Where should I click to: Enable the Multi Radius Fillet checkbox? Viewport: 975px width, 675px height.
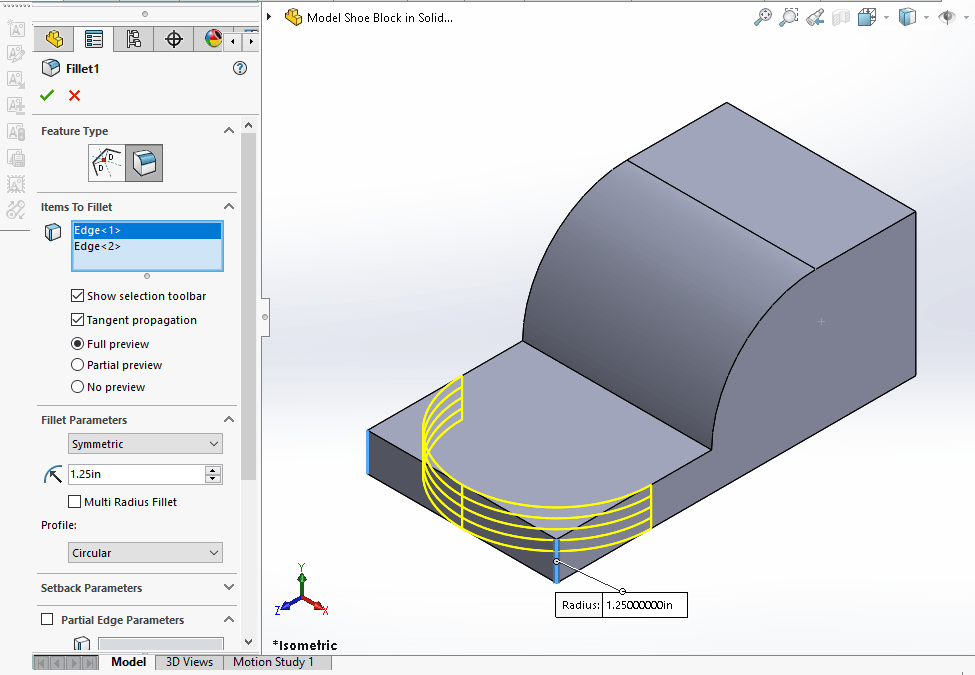pyautogui.click(x=75, y=502)
